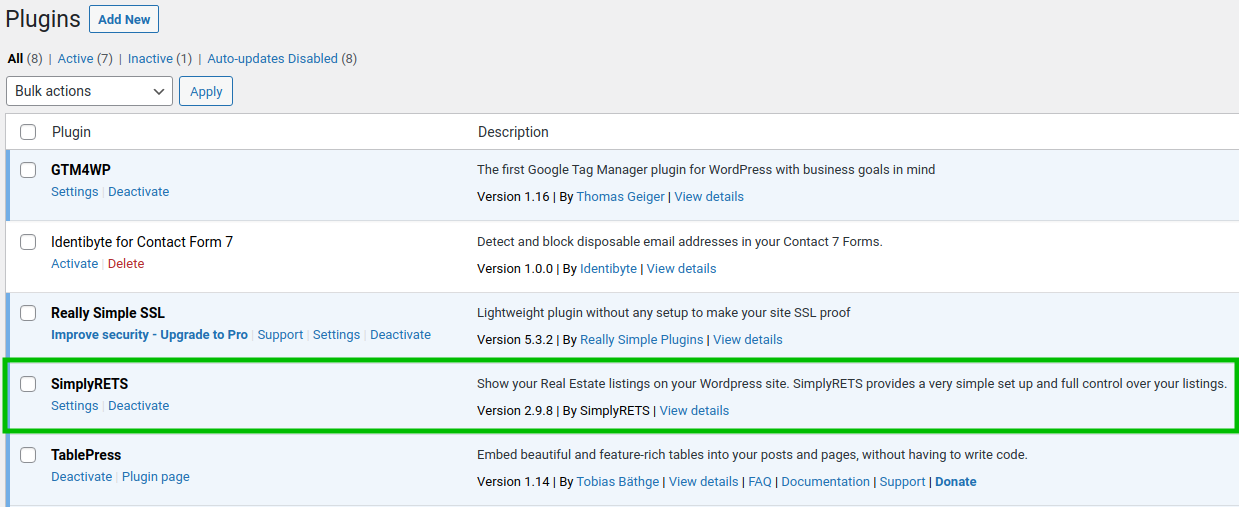
Task: Click the TablePress plugin name
Action: click(x=86, y=455)
